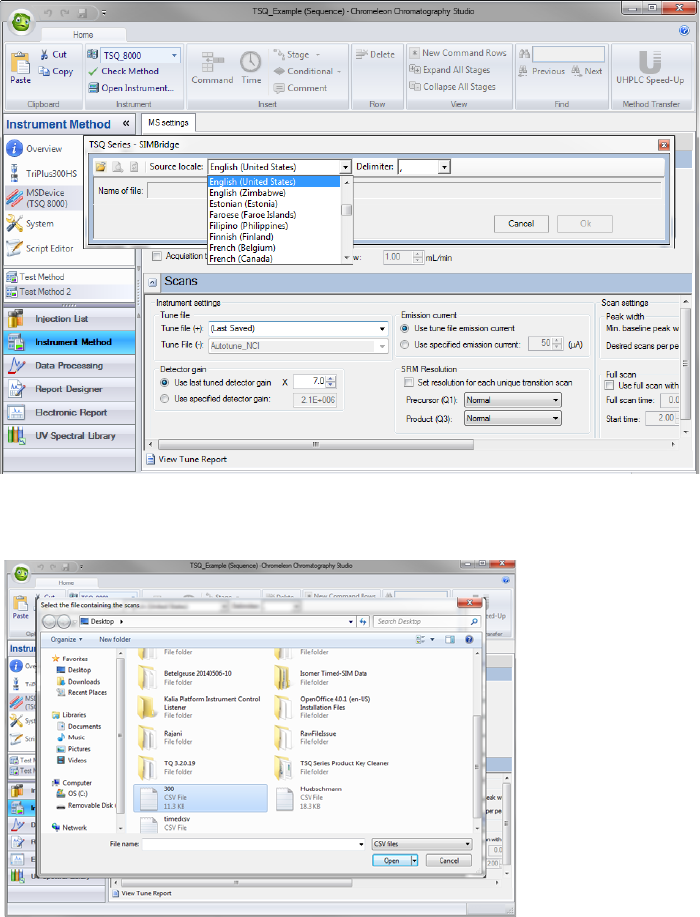Click the Copy icon in Clipboard group
This screenshot has height=917, width=700.
(x=44, y=71)
